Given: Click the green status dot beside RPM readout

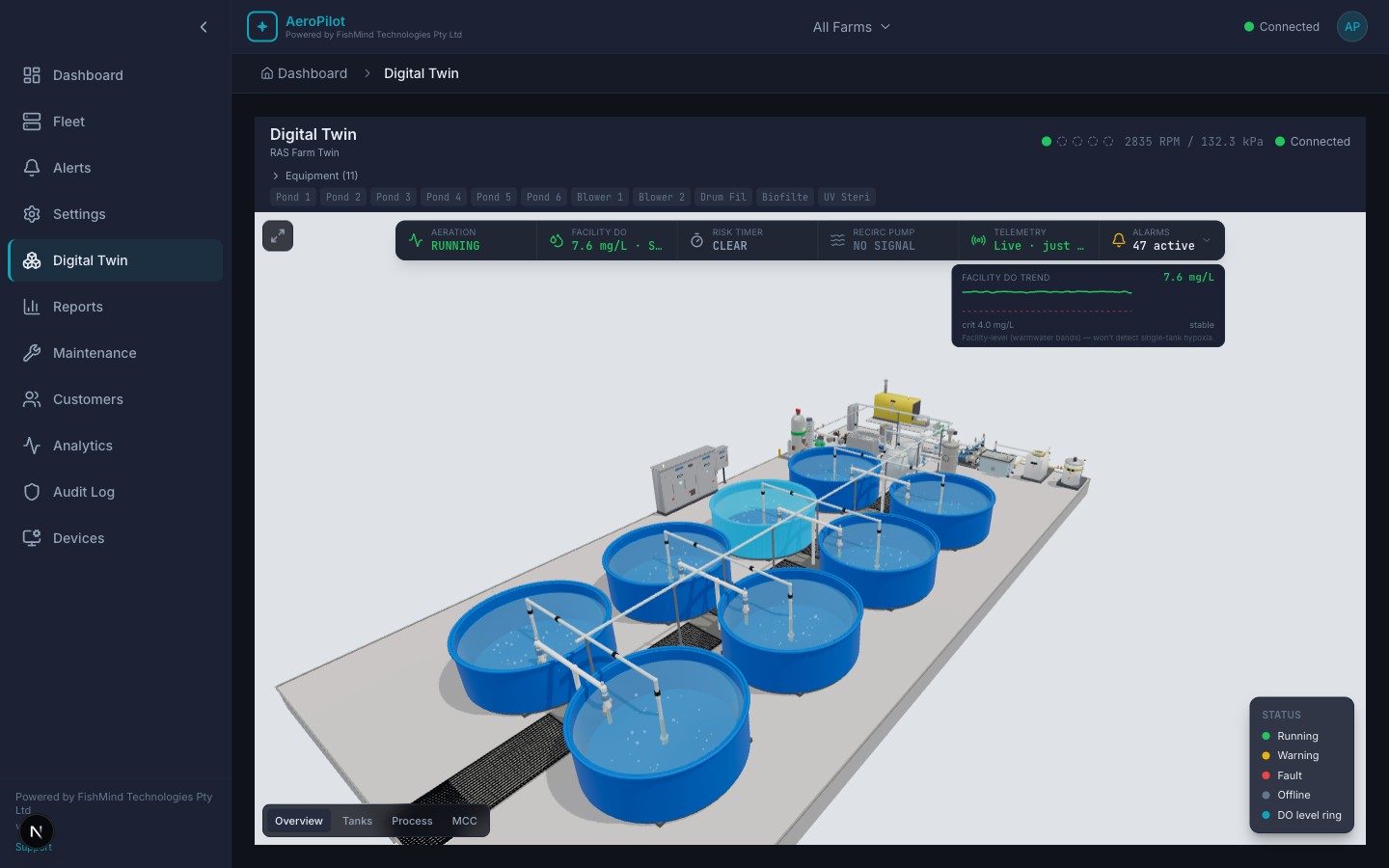Looking at the screenshot, I should point(1047,142).
